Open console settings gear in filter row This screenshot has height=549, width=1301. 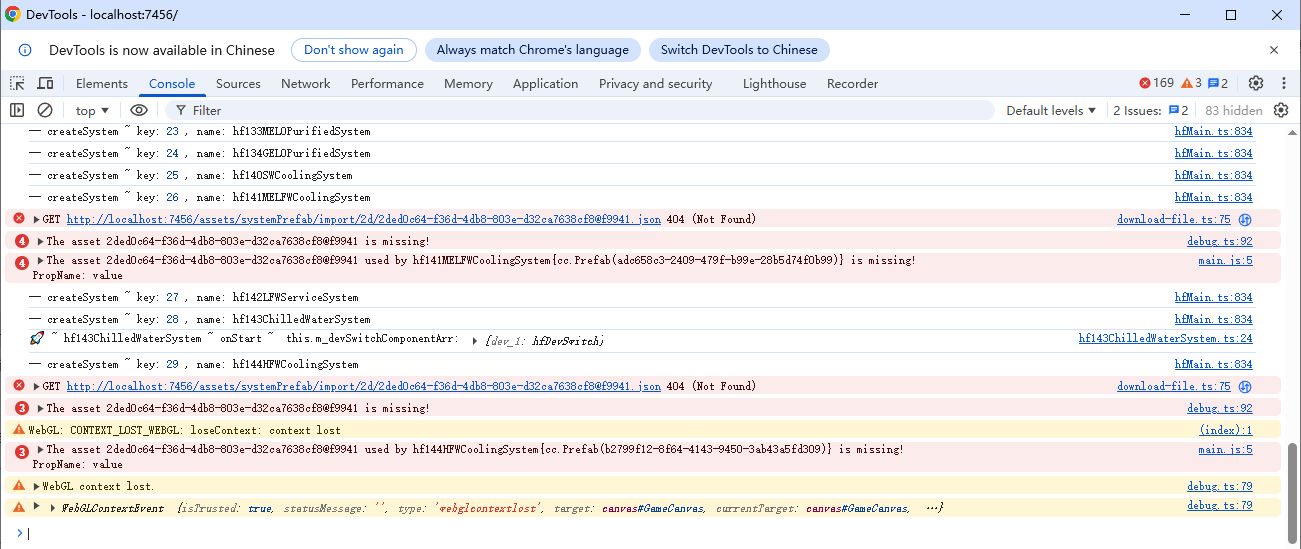point(1280,110)
